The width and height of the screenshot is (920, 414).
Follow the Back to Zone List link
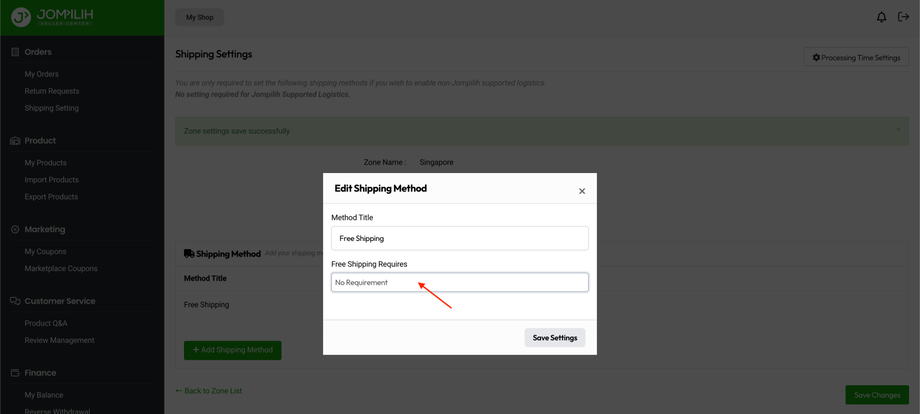[209, 391]
